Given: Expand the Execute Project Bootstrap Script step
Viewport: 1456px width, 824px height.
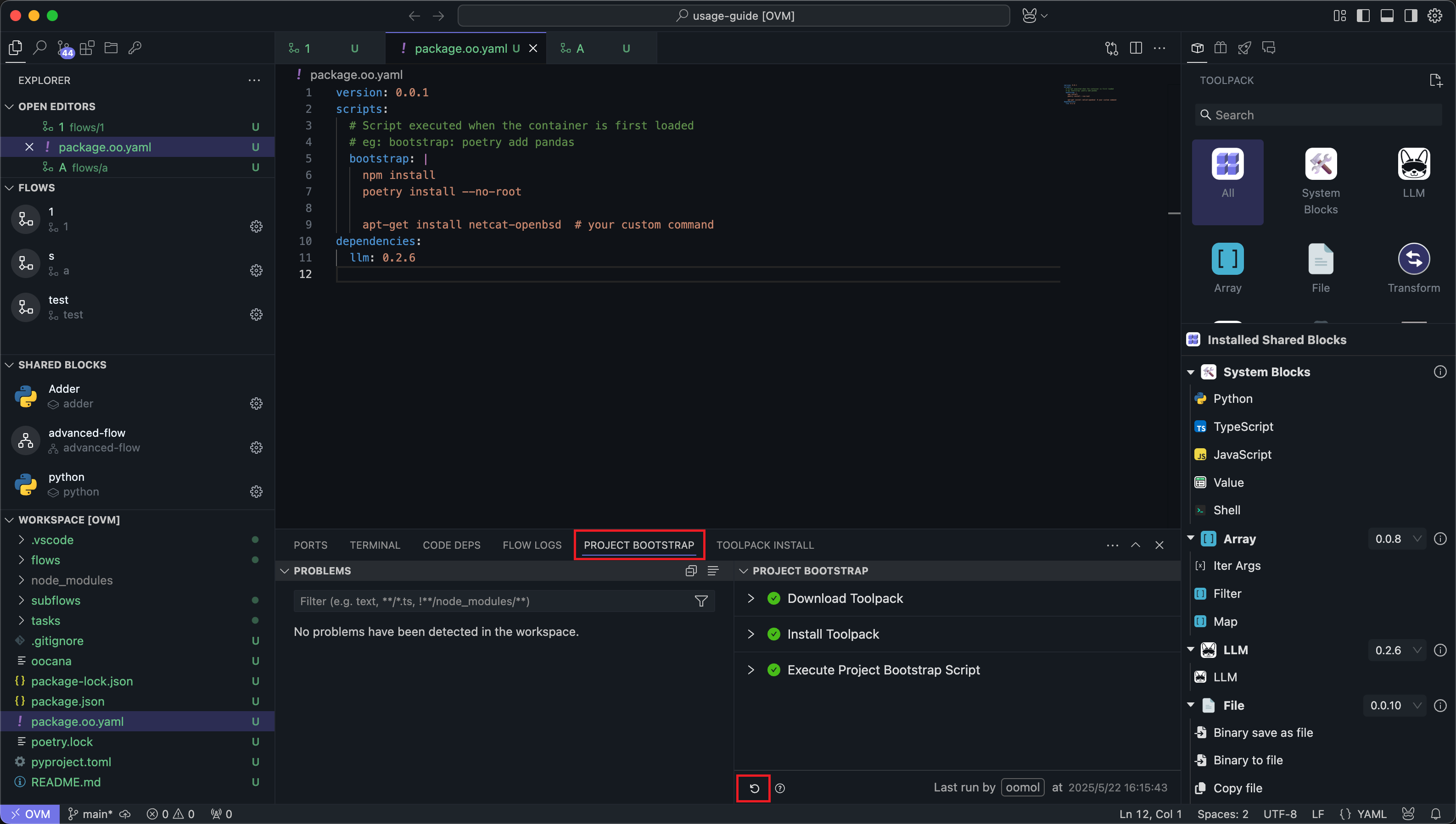Looking at the screenshot, I should (750, 669).
